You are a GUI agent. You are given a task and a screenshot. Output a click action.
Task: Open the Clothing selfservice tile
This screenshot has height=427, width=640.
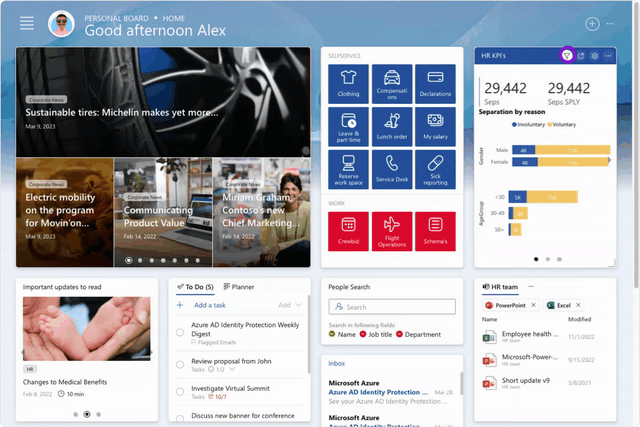(348, 84)
